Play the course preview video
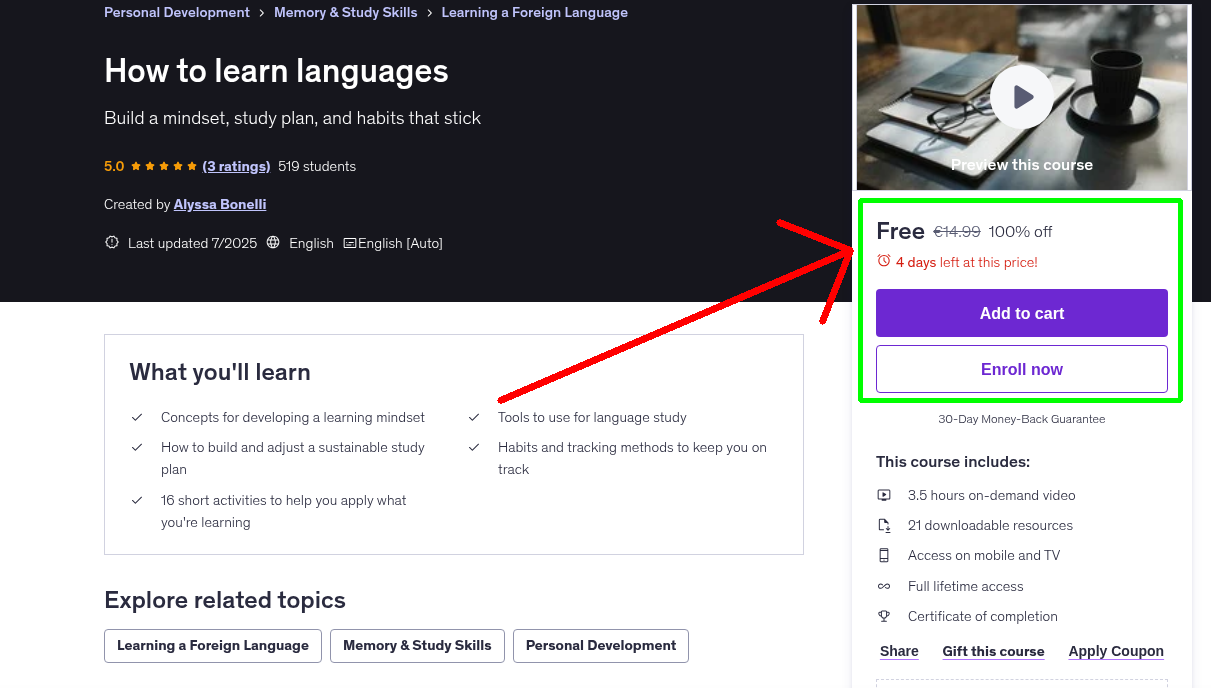1211x688 pixels. click(x=1021, y=96)
